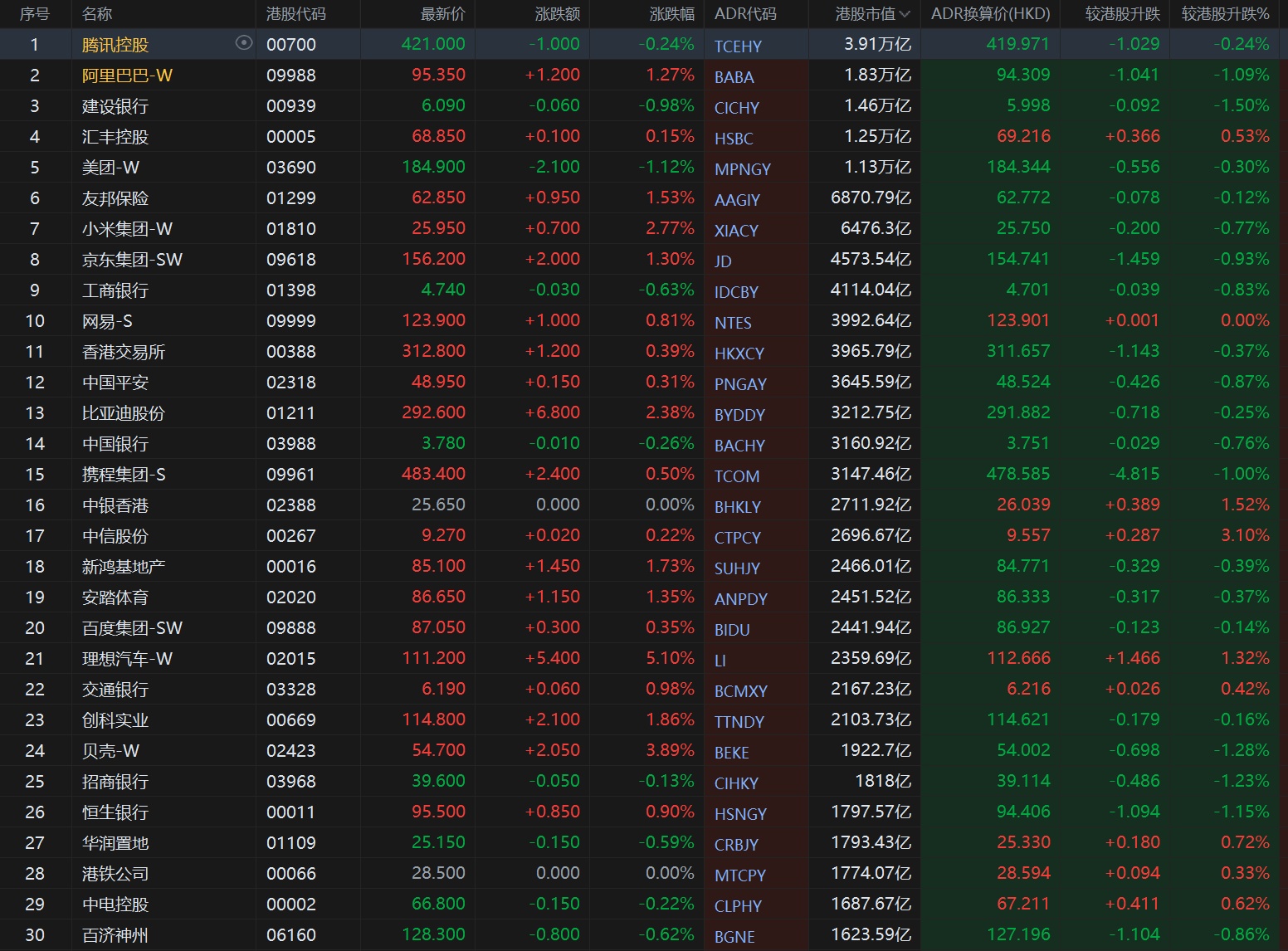Click the BIDU ADR ticker
This screenshot has width=1288, height=951.
(731, 630)
